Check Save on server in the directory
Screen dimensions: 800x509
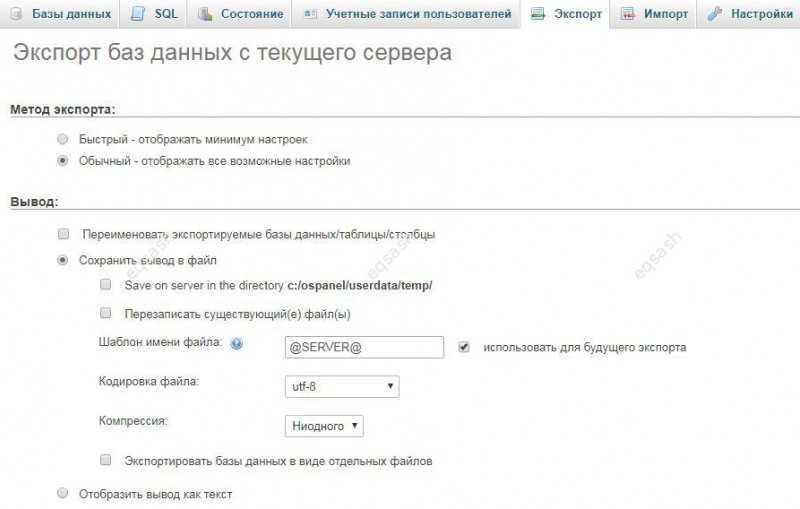tap(106, 284)
